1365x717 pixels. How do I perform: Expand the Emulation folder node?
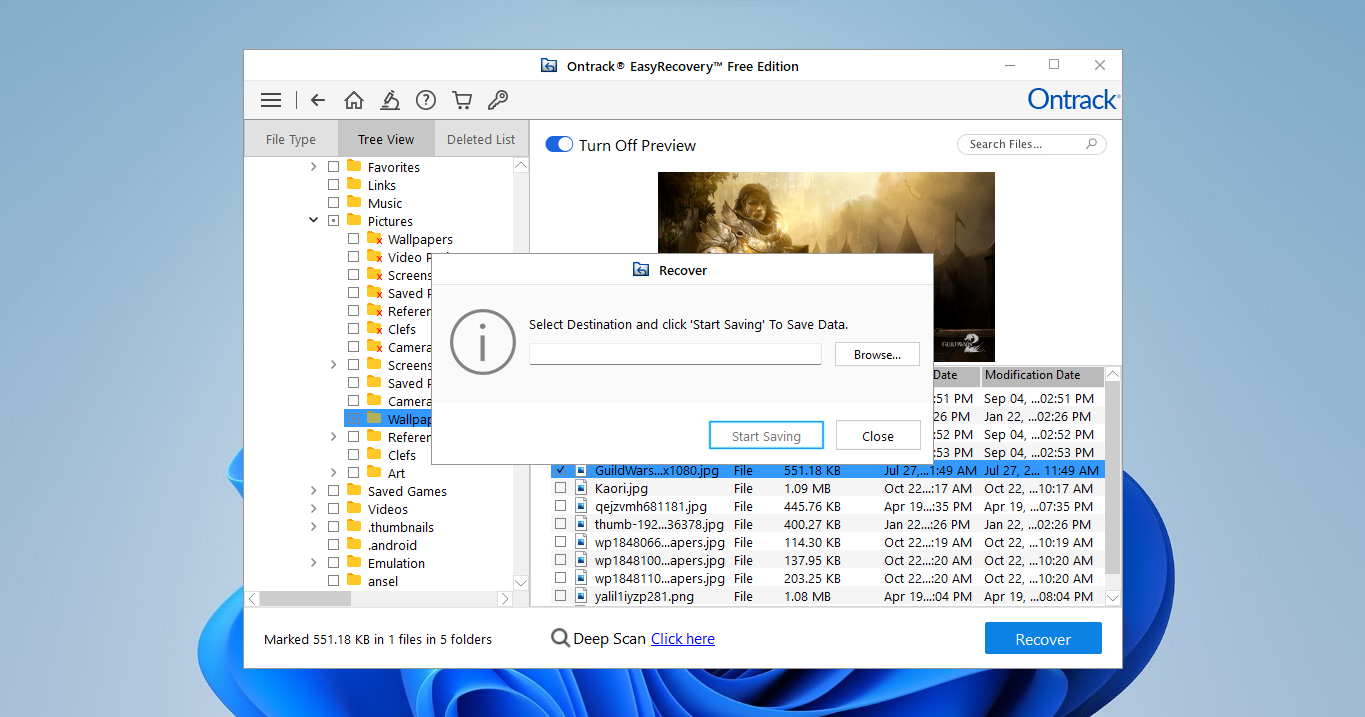coord(313,563)
